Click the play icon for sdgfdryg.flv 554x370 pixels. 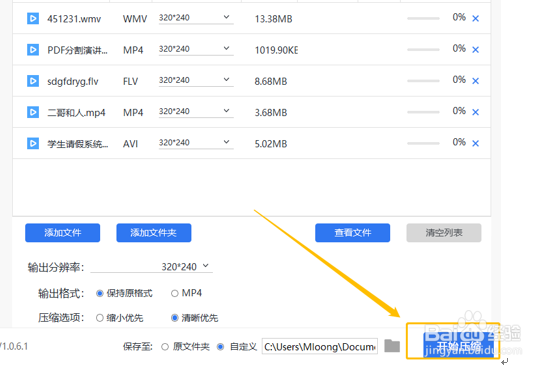coord(33,81)
